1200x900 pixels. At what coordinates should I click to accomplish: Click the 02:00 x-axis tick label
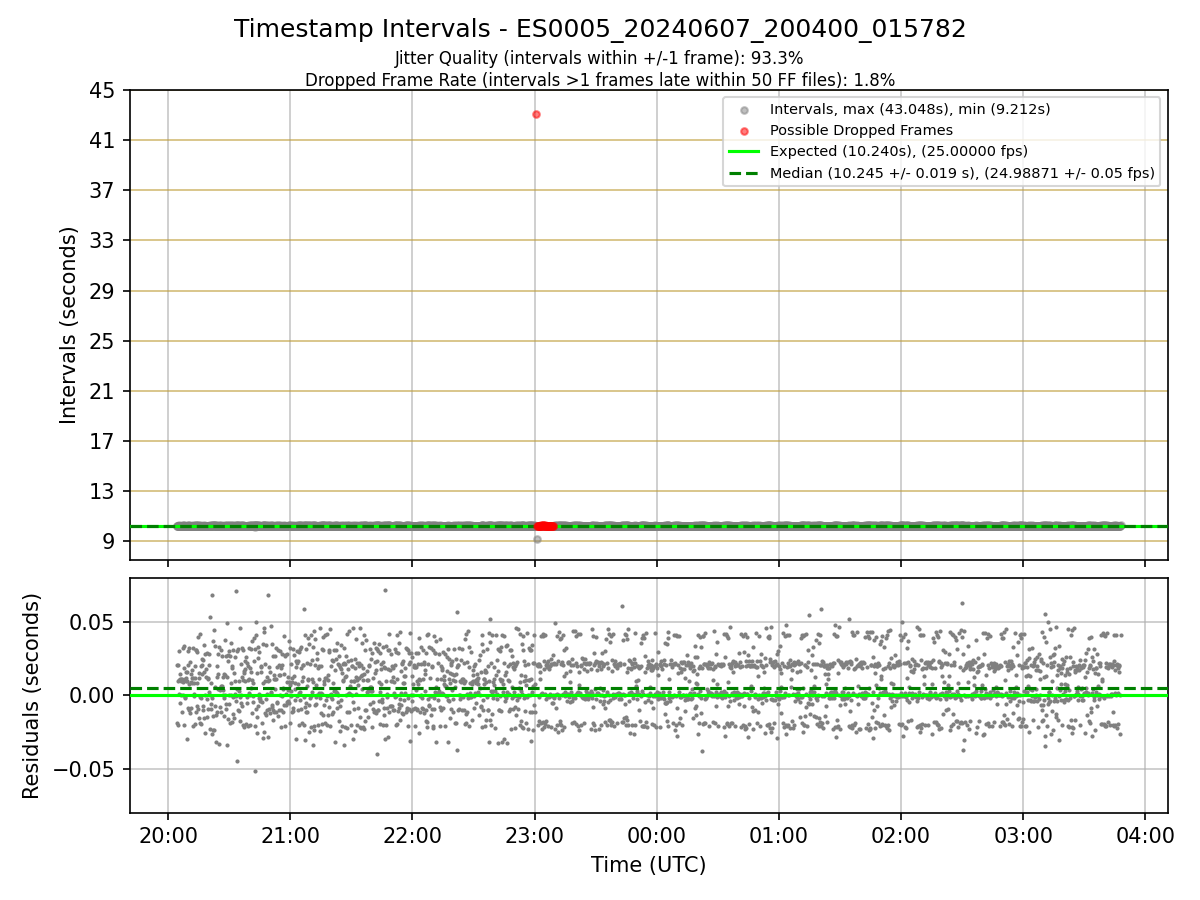tap(901, 834)
